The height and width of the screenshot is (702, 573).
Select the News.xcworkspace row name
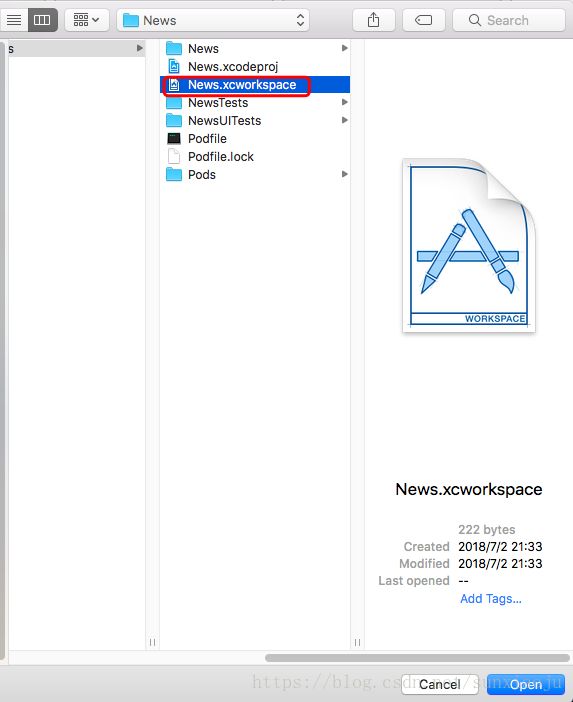[242, 85]
